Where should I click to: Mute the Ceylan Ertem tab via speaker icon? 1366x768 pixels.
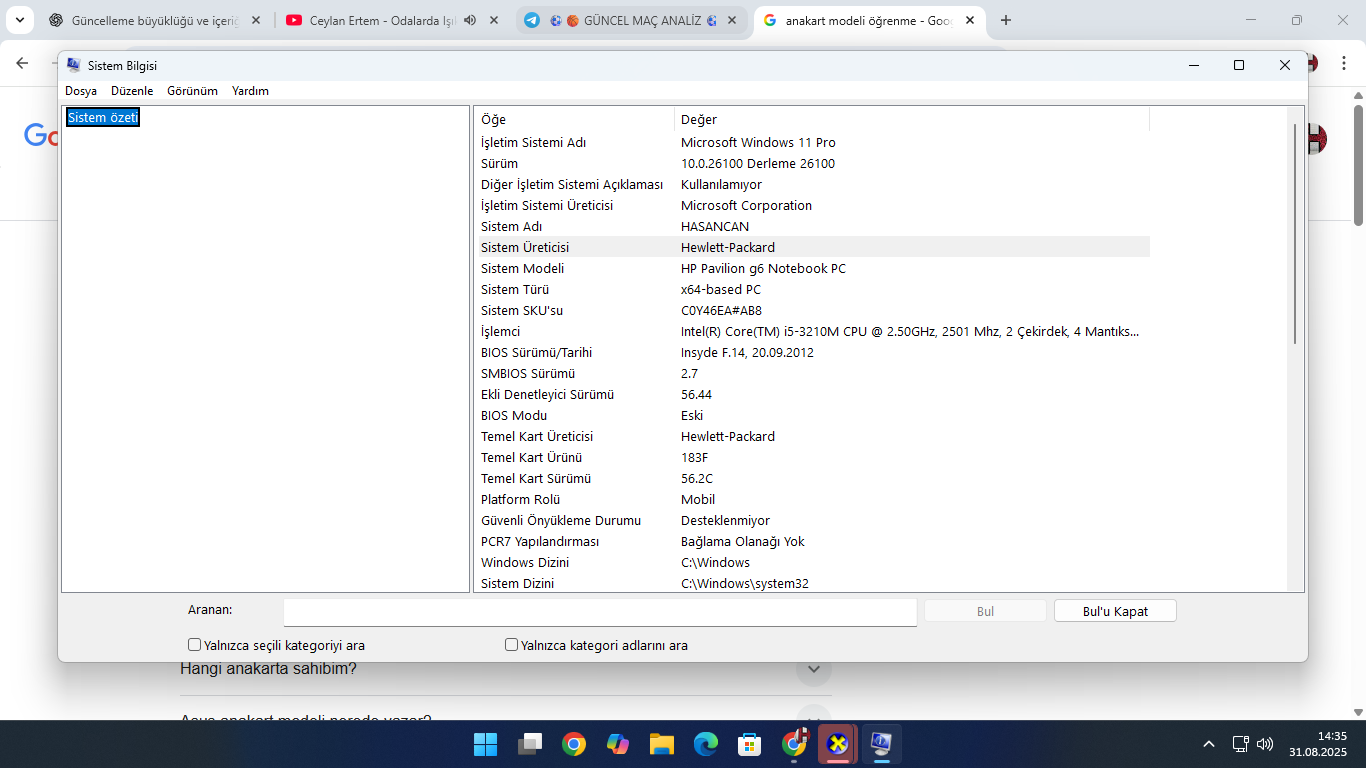[470, 20]
